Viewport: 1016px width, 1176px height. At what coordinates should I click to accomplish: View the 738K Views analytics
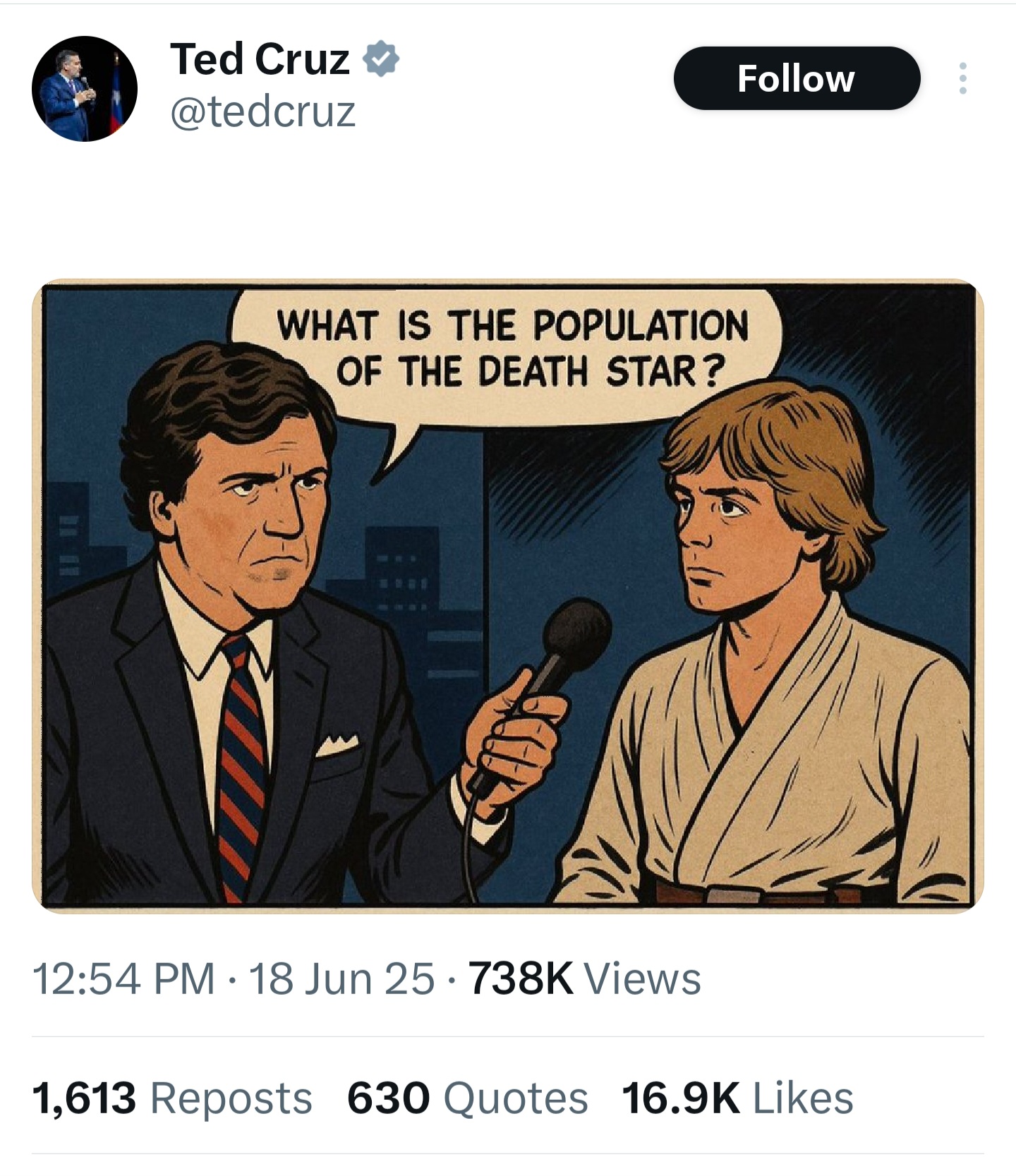(x=585, y=978)
